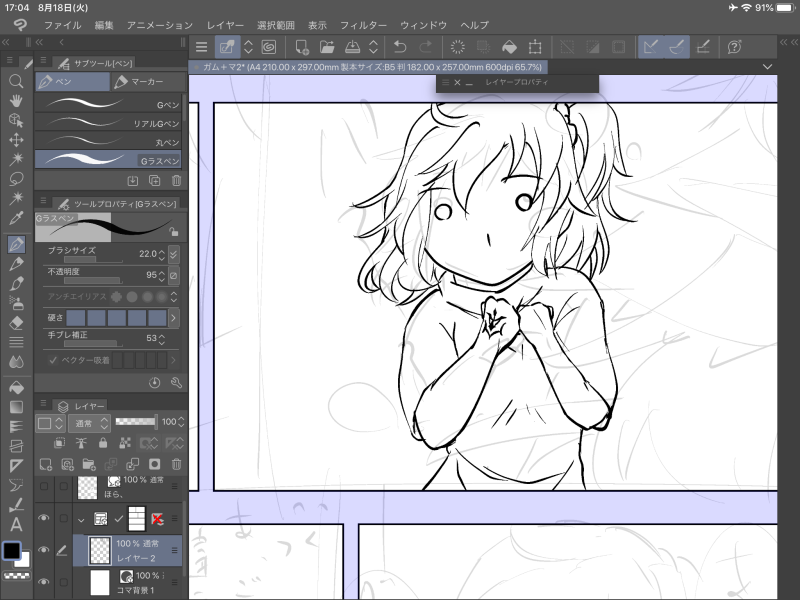Toggle snap to ruler toolbar button
The width and height of the screenshot is (800, 600).
point(651,47)
